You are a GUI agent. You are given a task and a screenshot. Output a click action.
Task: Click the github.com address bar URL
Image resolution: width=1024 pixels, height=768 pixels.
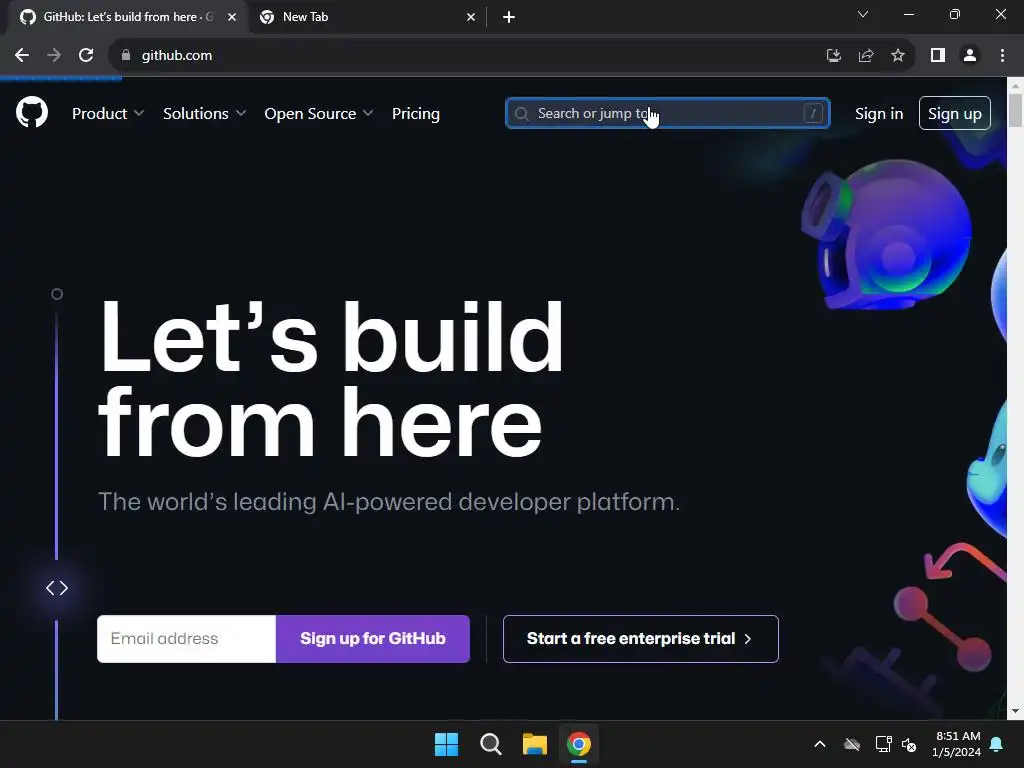pos(177,56)
